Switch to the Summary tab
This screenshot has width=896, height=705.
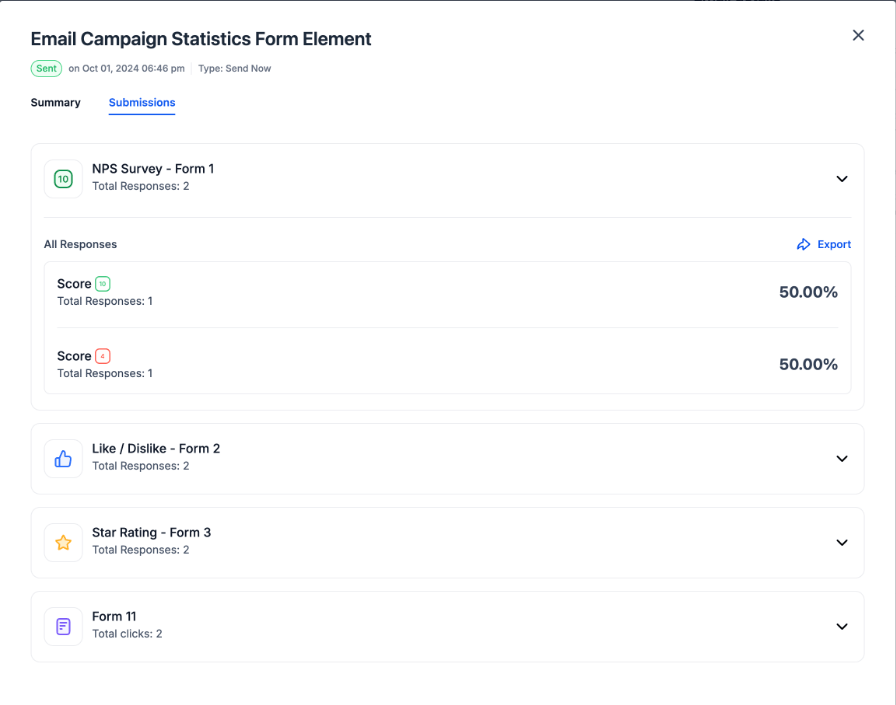point(55,102)
